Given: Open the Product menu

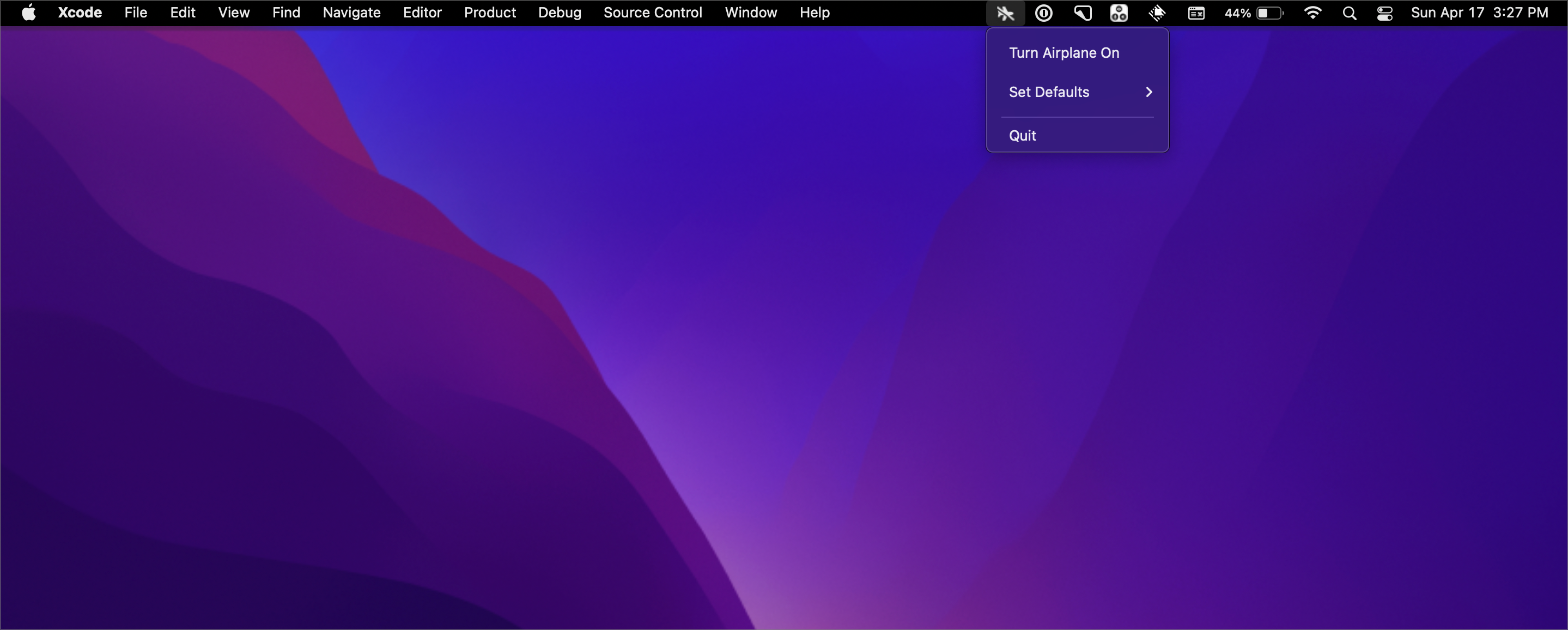Looking at the screenshot, I should pyautogui.click(x=489, y=13).
